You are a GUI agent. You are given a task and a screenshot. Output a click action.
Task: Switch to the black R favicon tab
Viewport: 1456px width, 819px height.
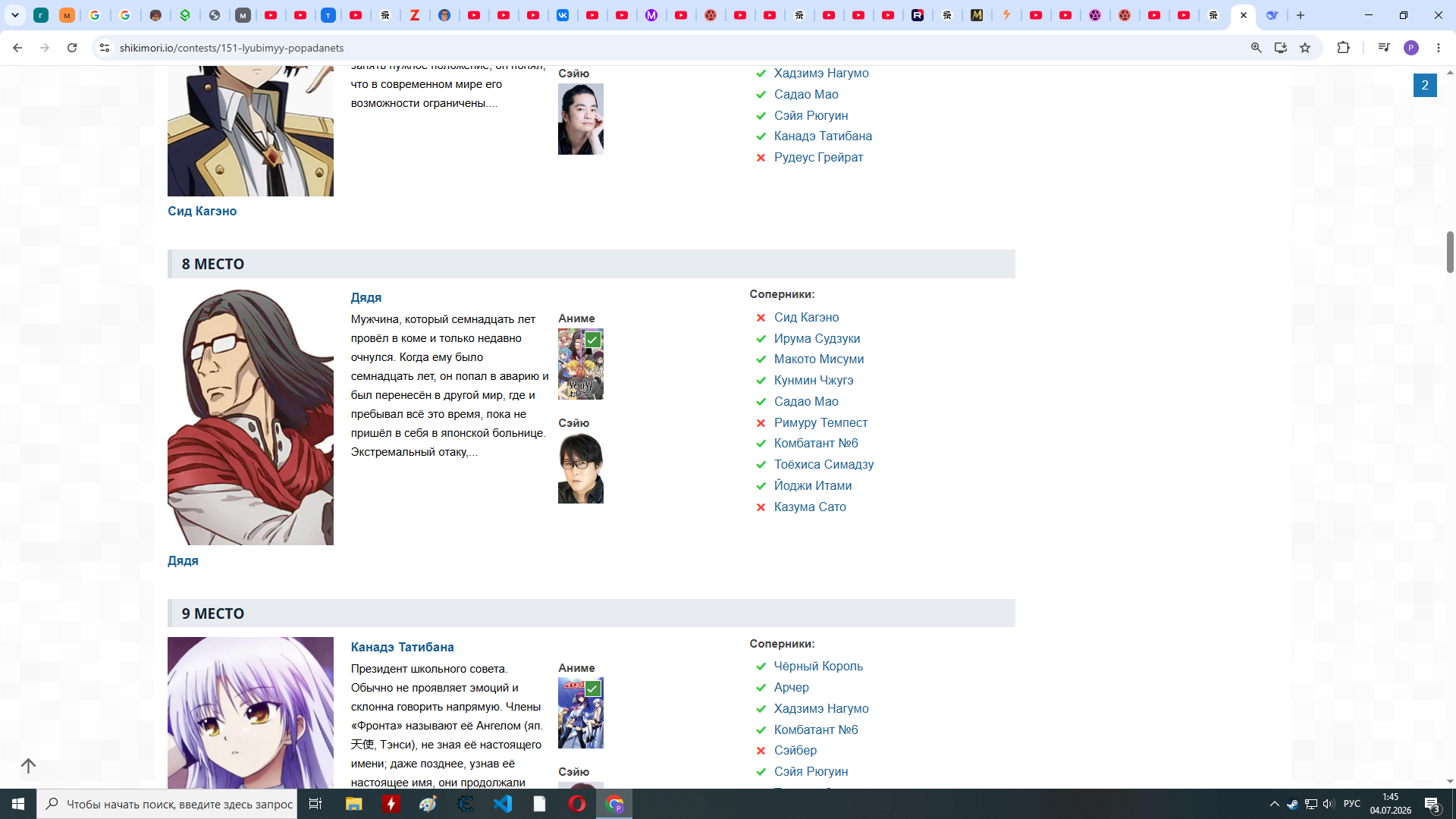(918, 15)
